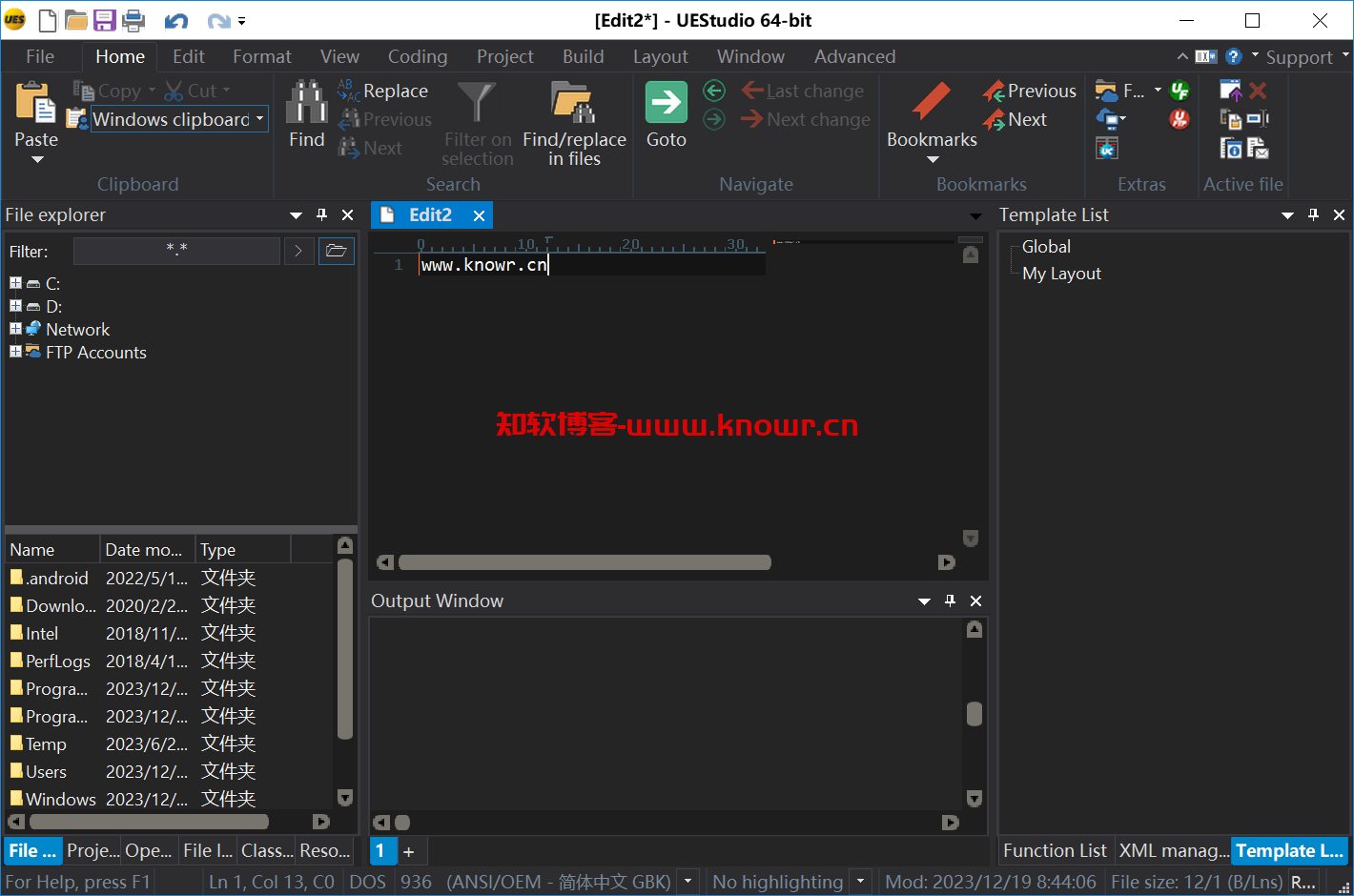Save the file with the purple floppy icon

point(105,20)
